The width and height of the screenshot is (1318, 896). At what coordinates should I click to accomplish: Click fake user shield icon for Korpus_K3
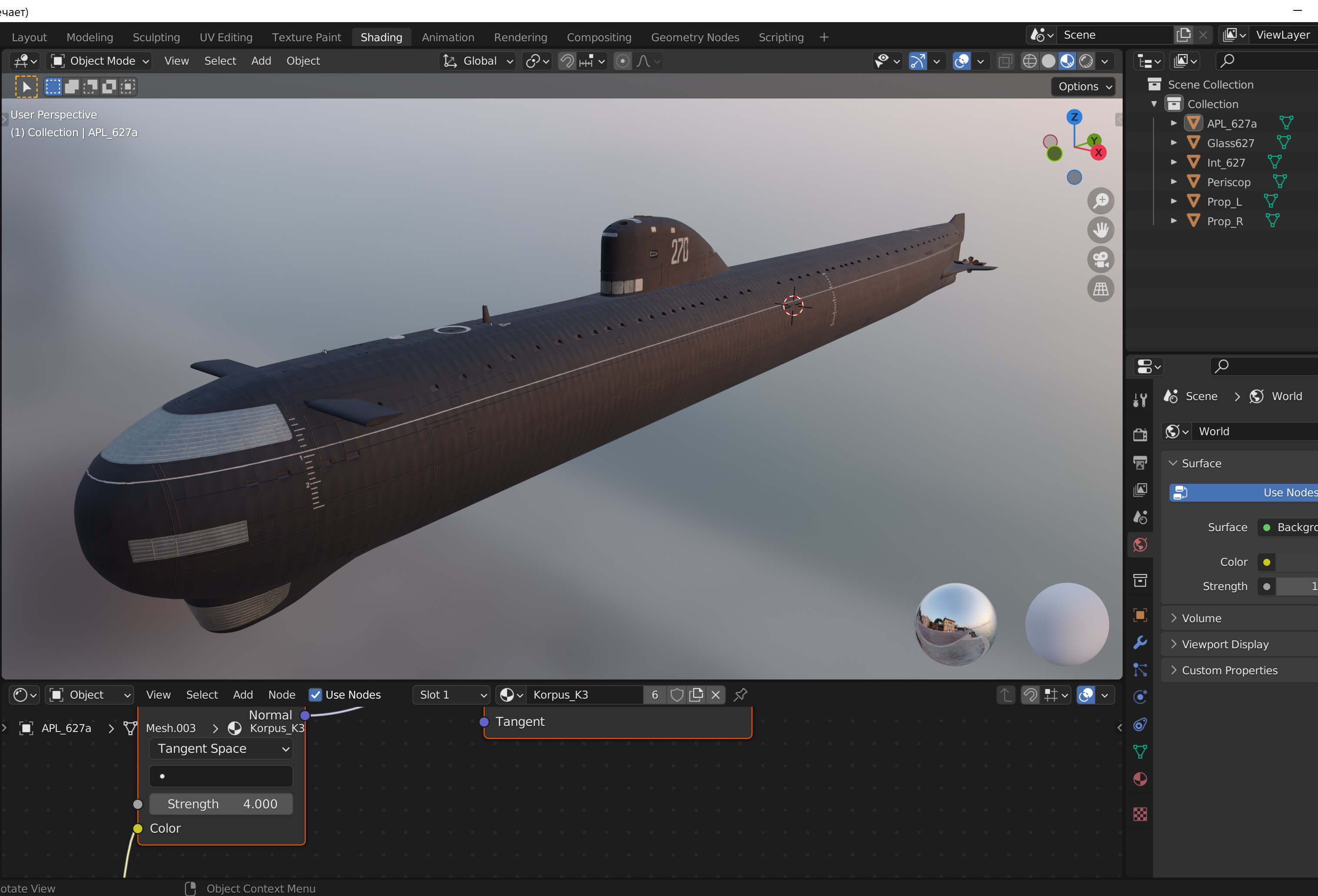click(x=676, y=695)
